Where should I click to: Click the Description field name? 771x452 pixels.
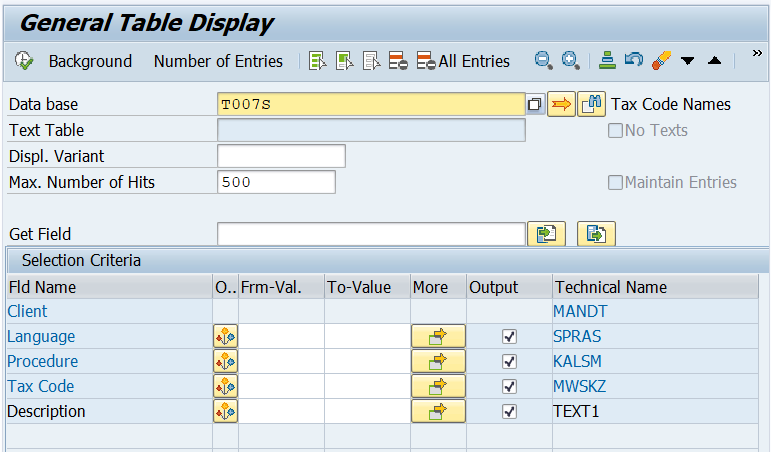point(46,411)
